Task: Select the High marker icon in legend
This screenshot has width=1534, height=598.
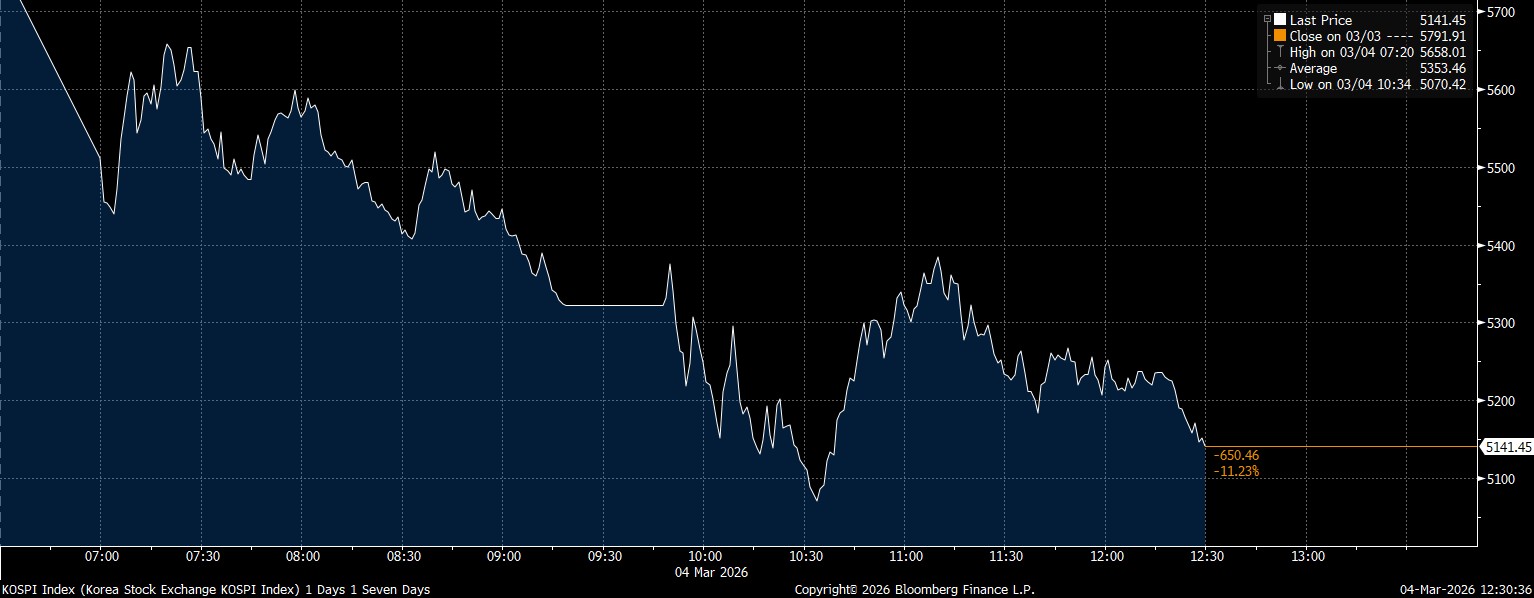Action: [x=1280, y=52]
